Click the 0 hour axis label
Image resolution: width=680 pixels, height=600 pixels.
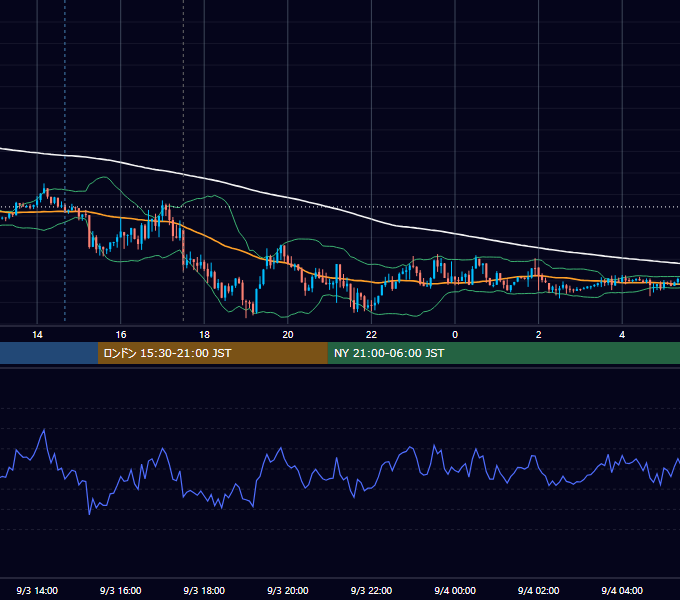pos(455,335)
